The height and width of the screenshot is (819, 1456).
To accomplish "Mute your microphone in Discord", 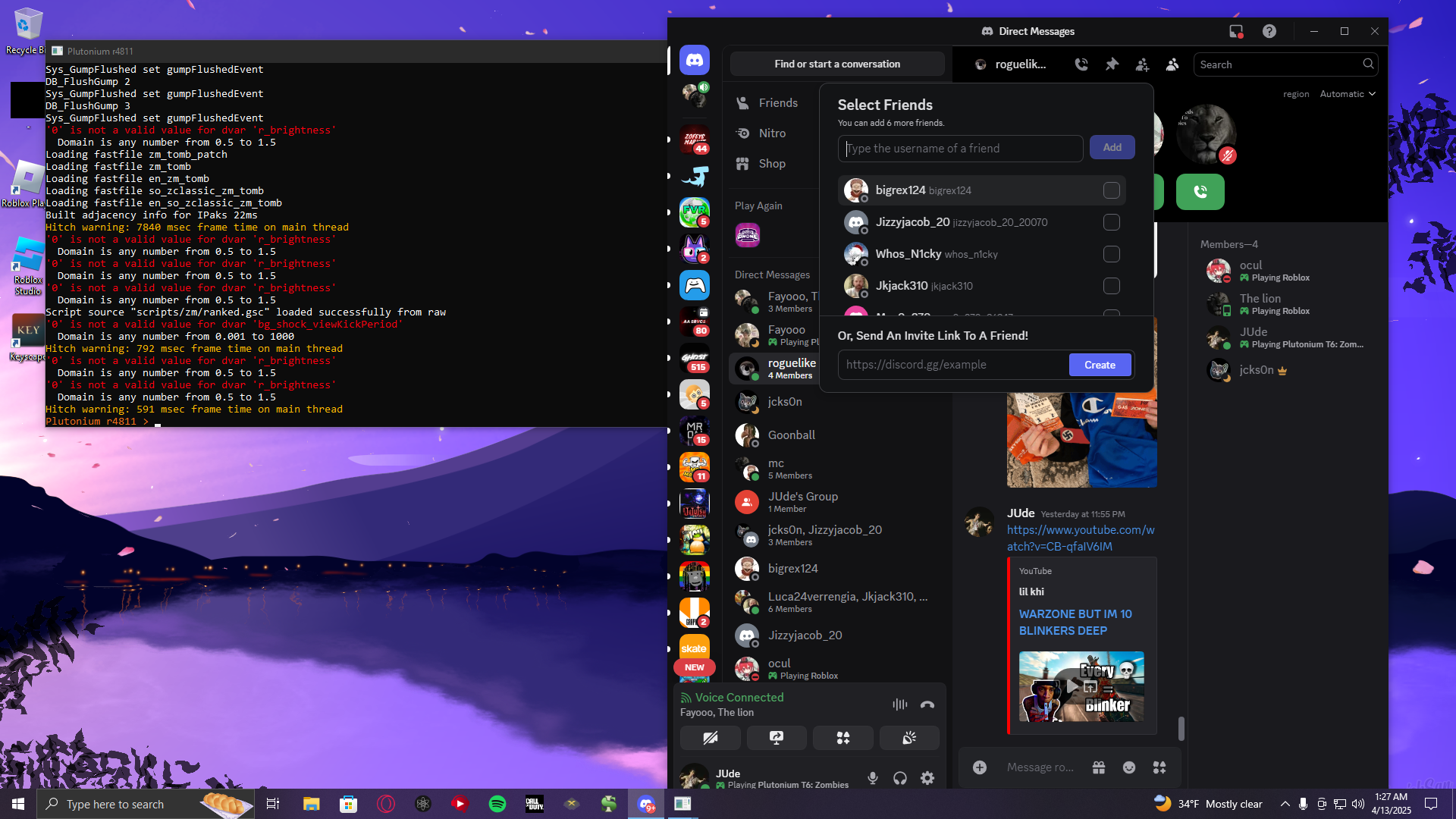I will (873, 778).
